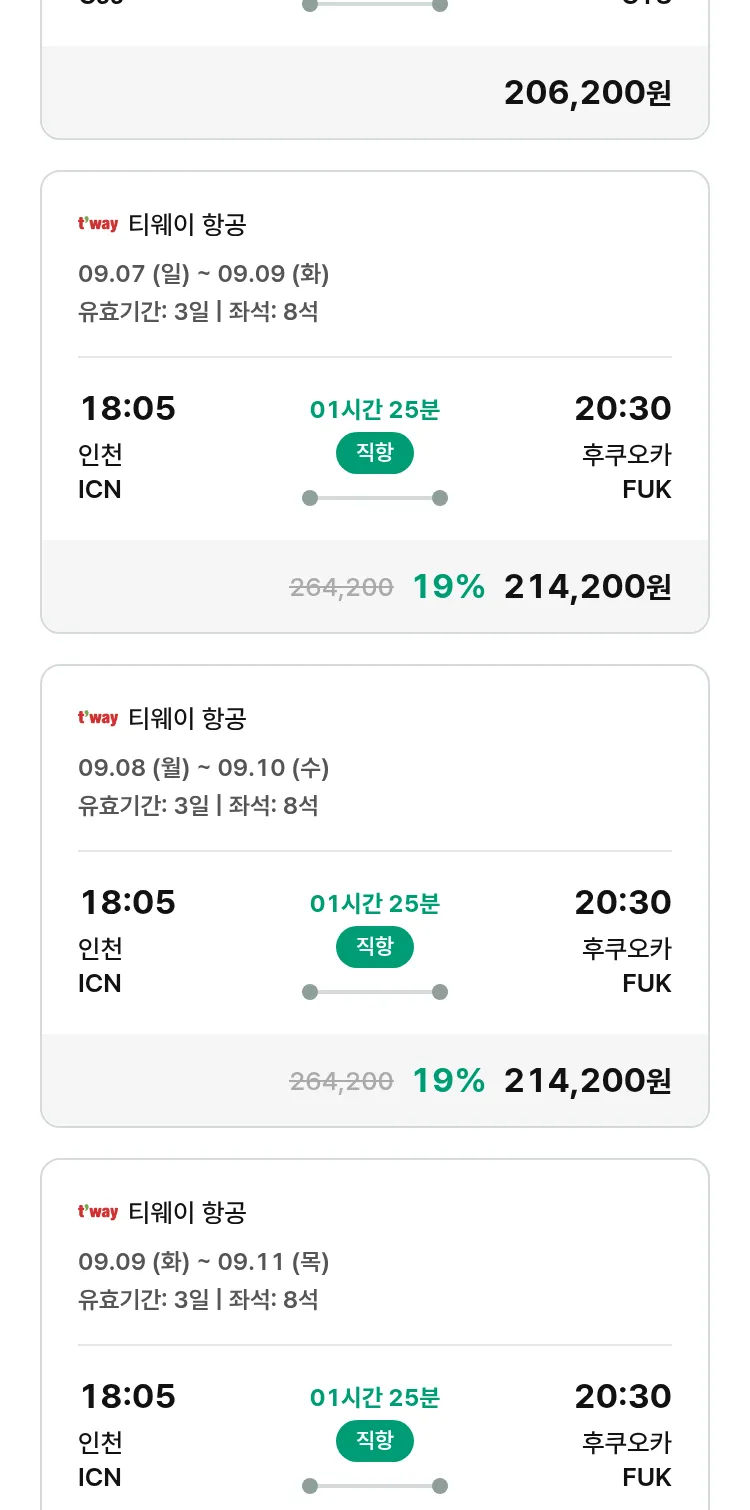Tap 직항 badge on 09.09 flight
The height and width of the screenshot is (1510, 750).
tap(375, 1441)
